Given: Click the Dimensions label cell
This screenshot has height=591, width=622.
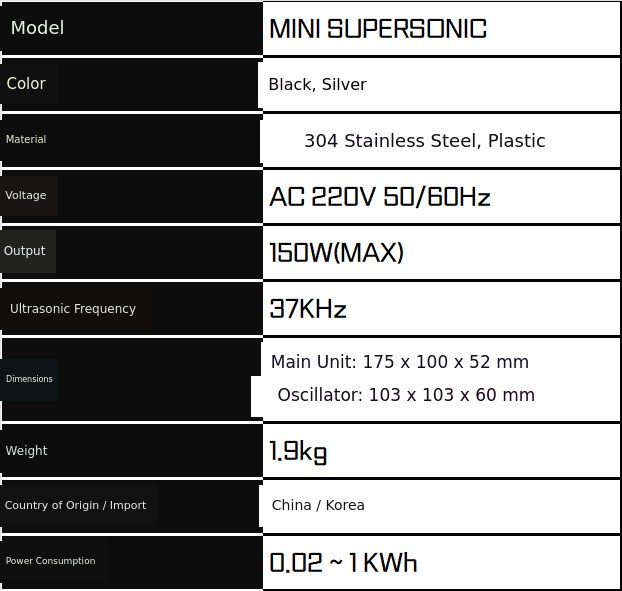Looking at the screenshot, I should (x=29, y=379).
